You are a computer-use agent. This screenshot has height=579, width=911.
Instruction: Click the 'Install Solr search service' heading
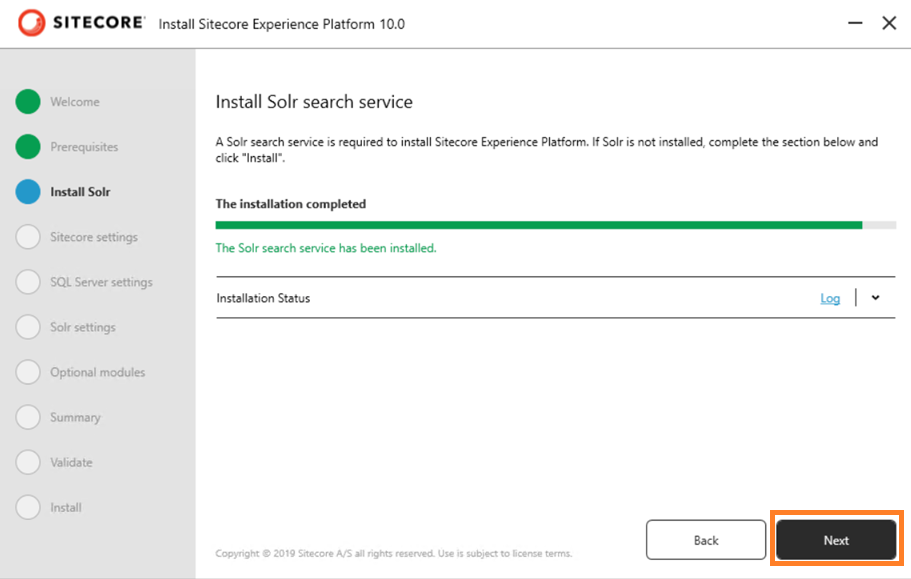point(314,102)
